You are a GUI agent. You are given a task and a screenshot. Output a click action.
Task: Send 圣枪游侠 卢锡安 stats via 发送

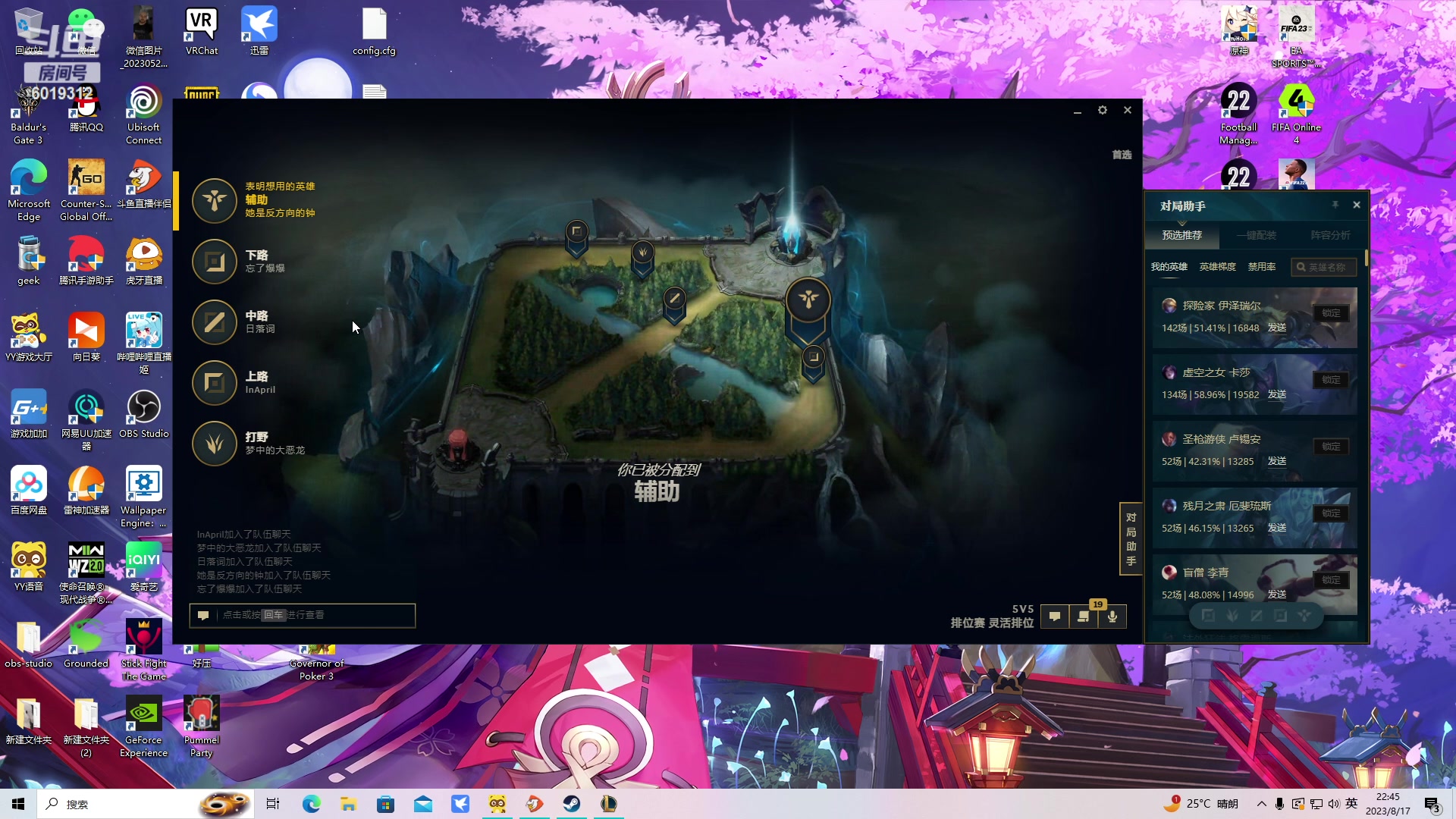click(x=1277, y=461)
